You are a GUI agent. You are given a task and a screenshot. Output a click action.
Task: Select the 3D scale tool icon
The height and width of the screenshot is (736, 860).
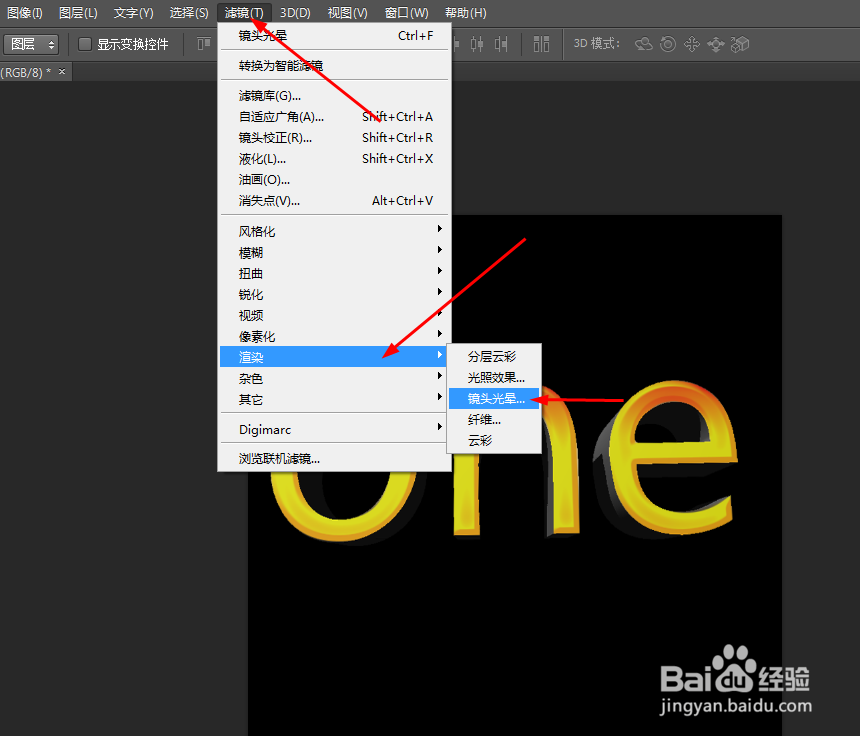pos(739,44)
